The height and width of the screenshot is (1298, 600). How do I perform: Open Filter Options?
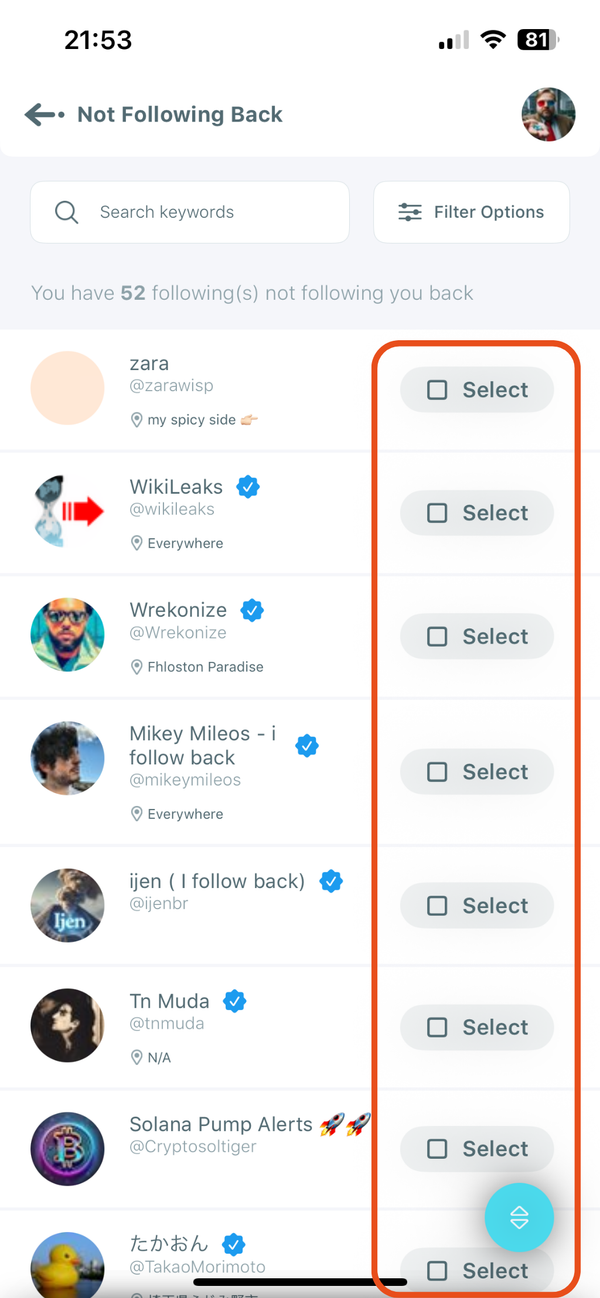[471, 212]
